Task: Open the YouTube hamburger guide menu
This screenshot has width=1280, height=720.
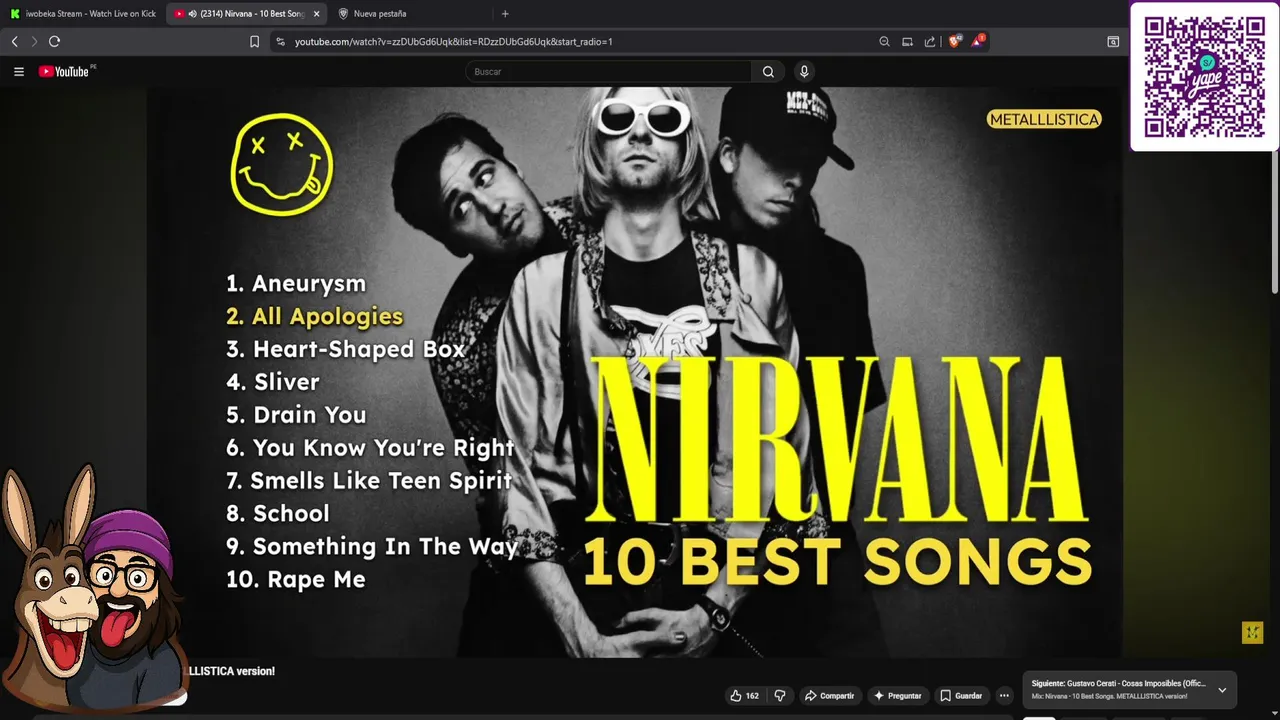Action: [19, 71]
